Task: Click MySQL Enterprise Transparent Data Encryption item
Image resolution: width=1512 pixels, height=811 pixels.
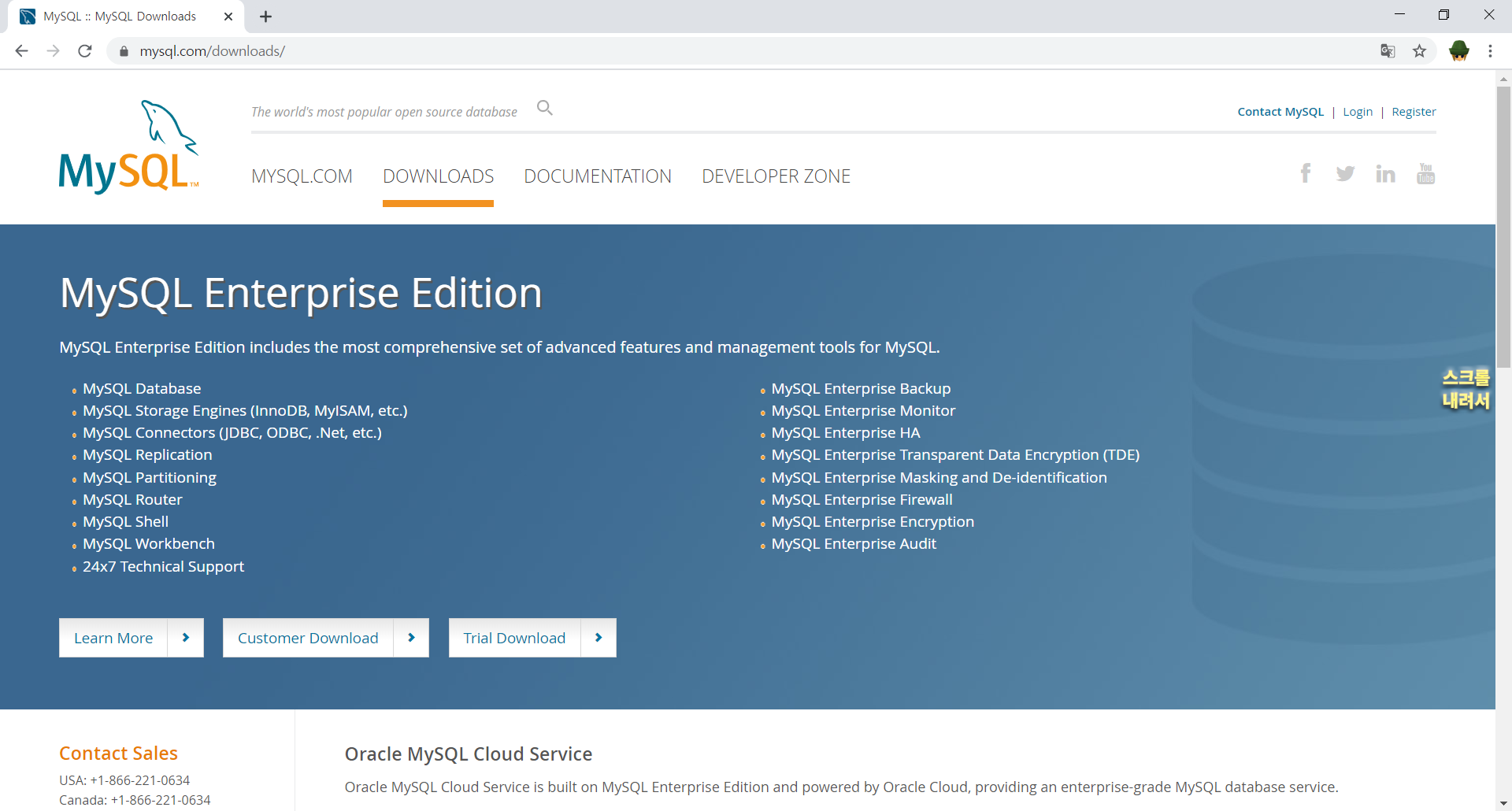Action: 955,454
